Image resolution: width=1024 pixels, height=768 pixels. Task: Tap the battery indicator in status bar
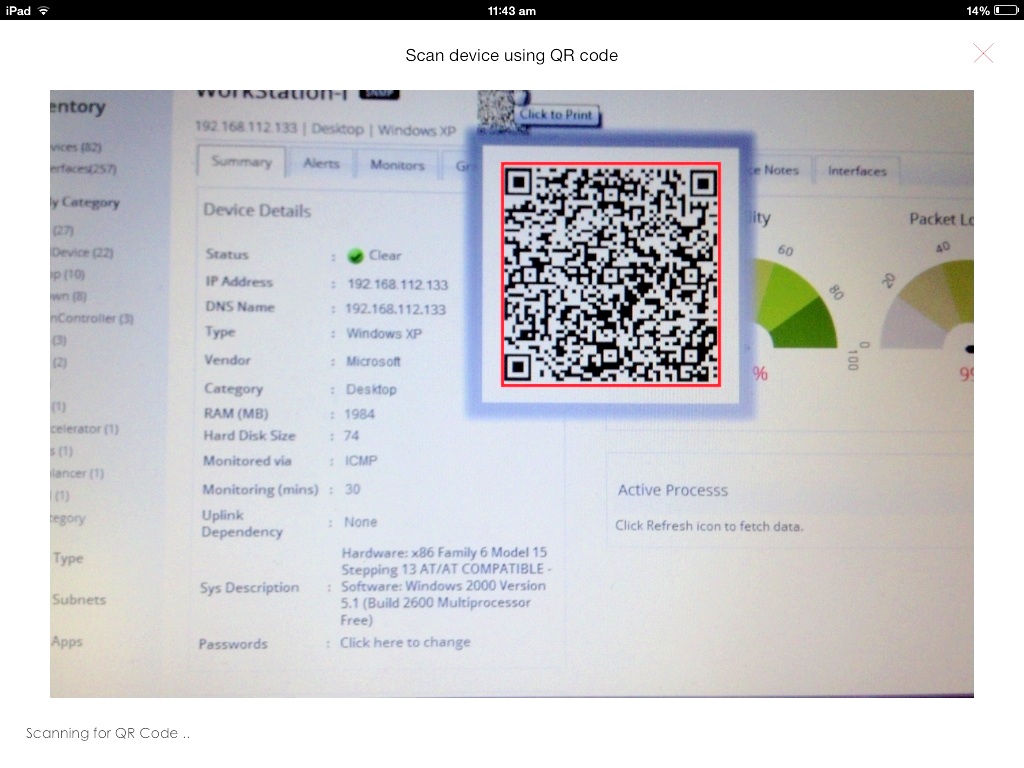click(x=1005, y=10)
